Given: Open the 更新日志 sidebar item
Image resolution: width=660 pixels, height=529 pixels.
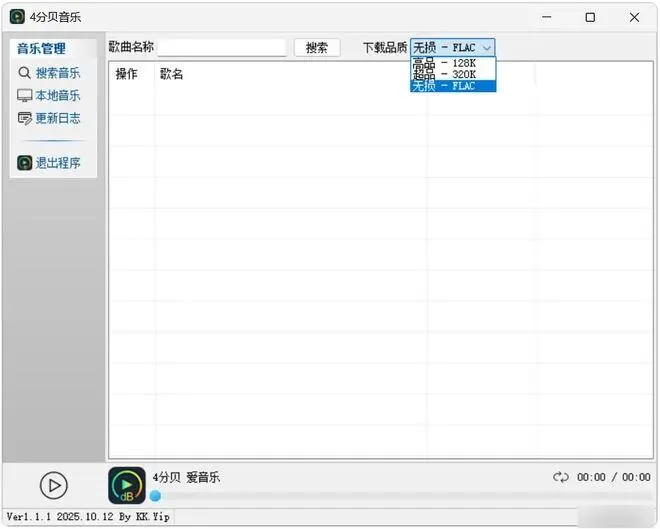Looking at the screenshot, I should [49, 118].
